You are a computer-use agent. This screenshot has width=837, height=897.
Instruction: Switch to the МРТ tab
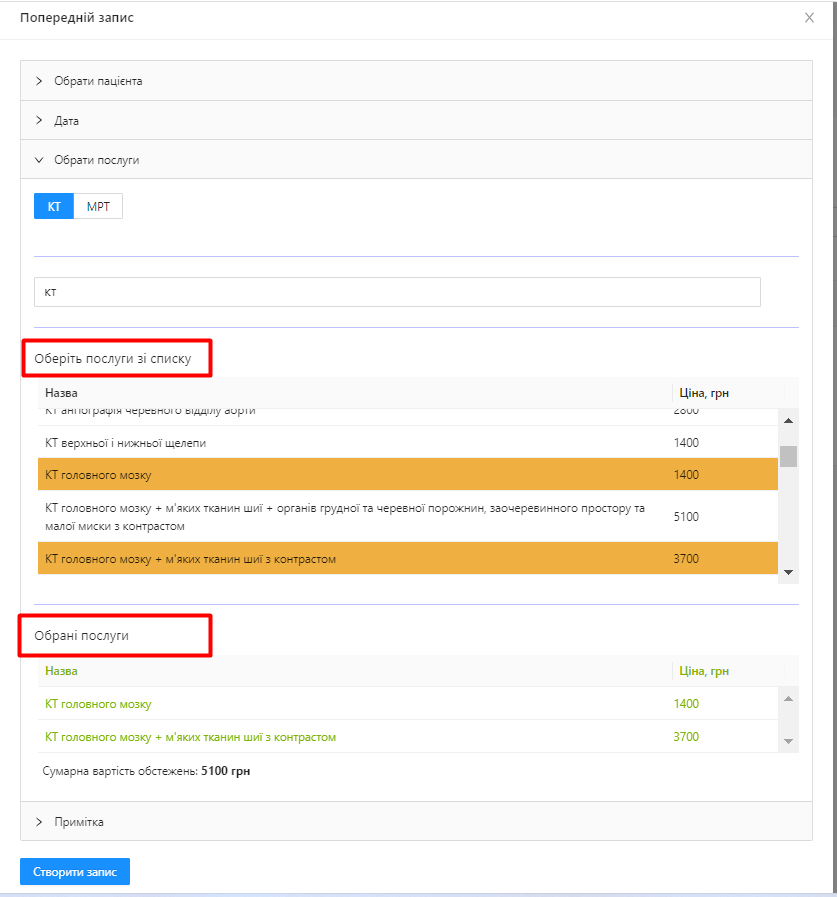(x=98, y=207)
